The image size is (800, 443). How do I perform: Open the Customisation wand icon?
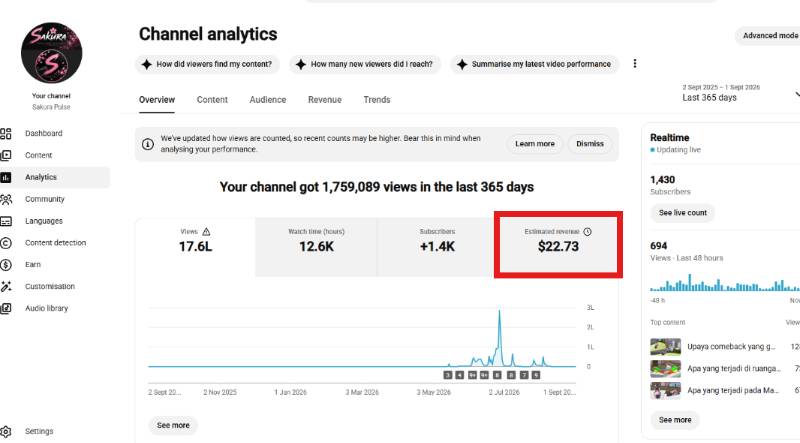tap(6, 287)
